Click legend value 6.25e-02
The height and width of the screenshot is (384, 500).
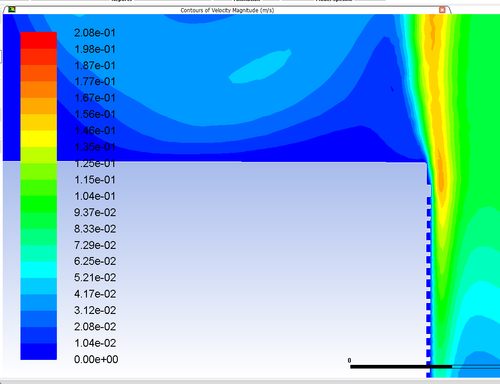[95, 261]
